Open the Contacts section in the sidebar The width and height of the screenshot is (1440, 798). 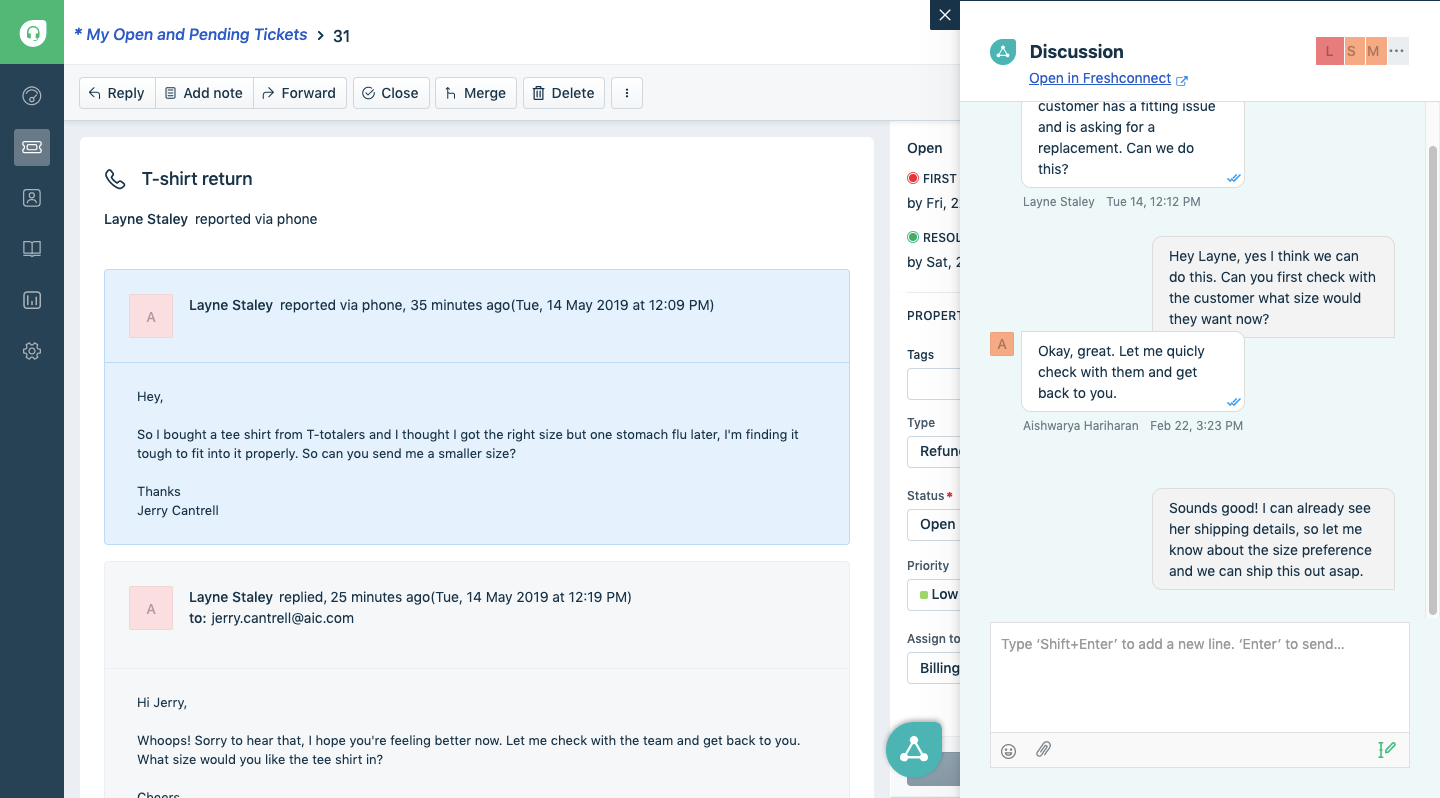[31, 197]
